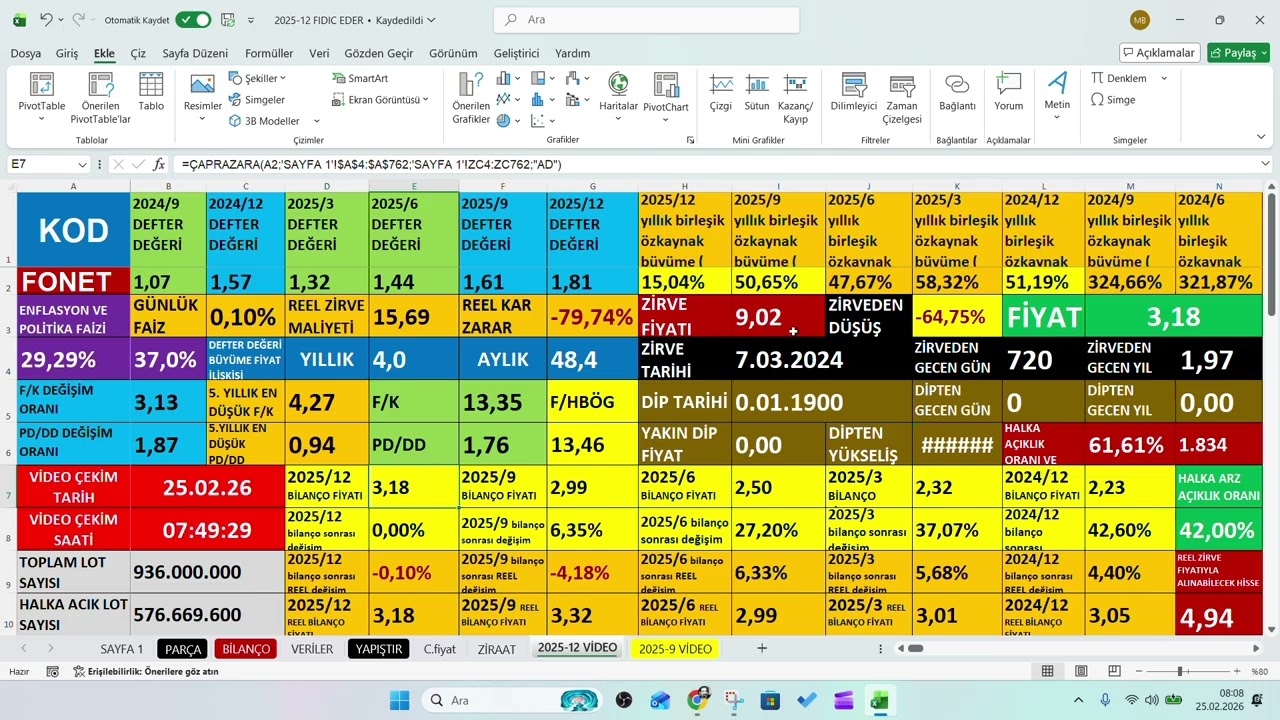Open the Ekran Görüntüsü dropdown
Image resolution: width=1280 pixels, height=720 pixels.
(425, 100)
